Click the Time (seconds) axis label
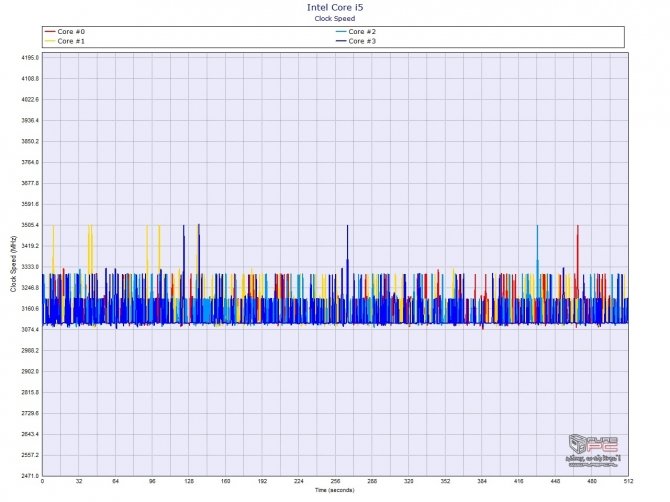 (335, 490)
